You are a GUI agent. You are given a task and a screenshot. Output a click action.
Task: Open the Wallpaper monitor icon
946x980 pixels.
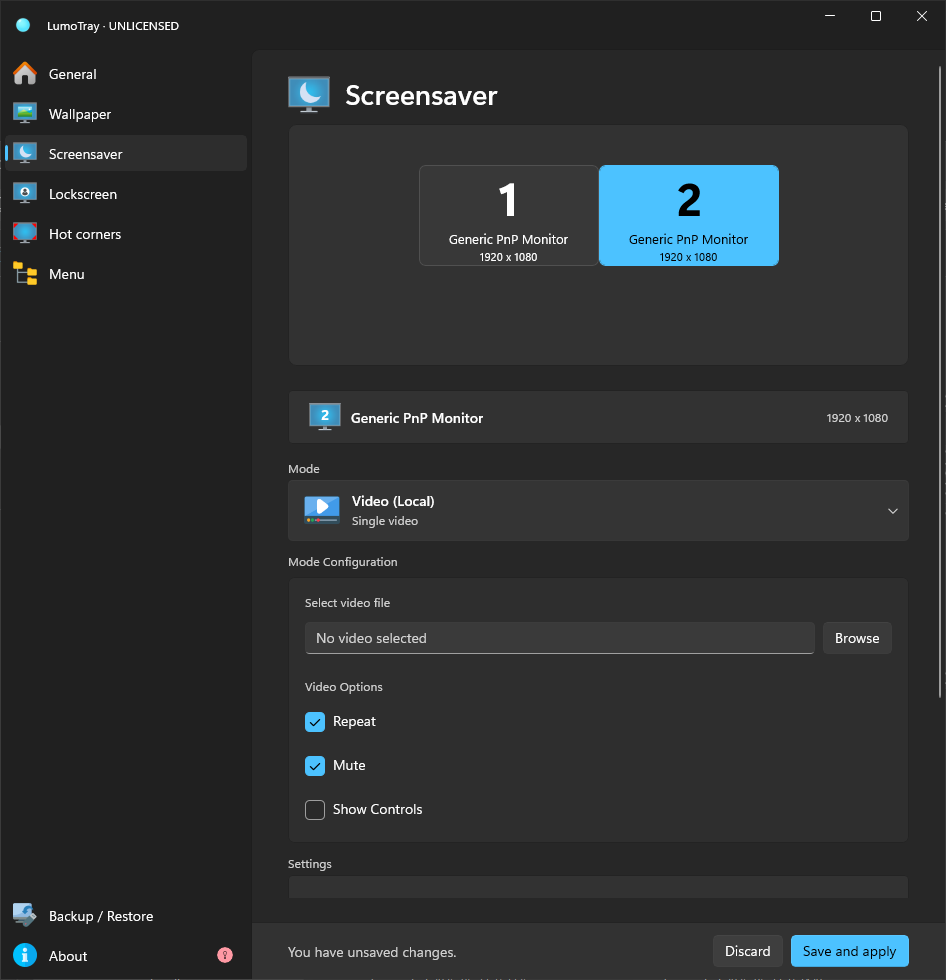(x=25, y=114)
